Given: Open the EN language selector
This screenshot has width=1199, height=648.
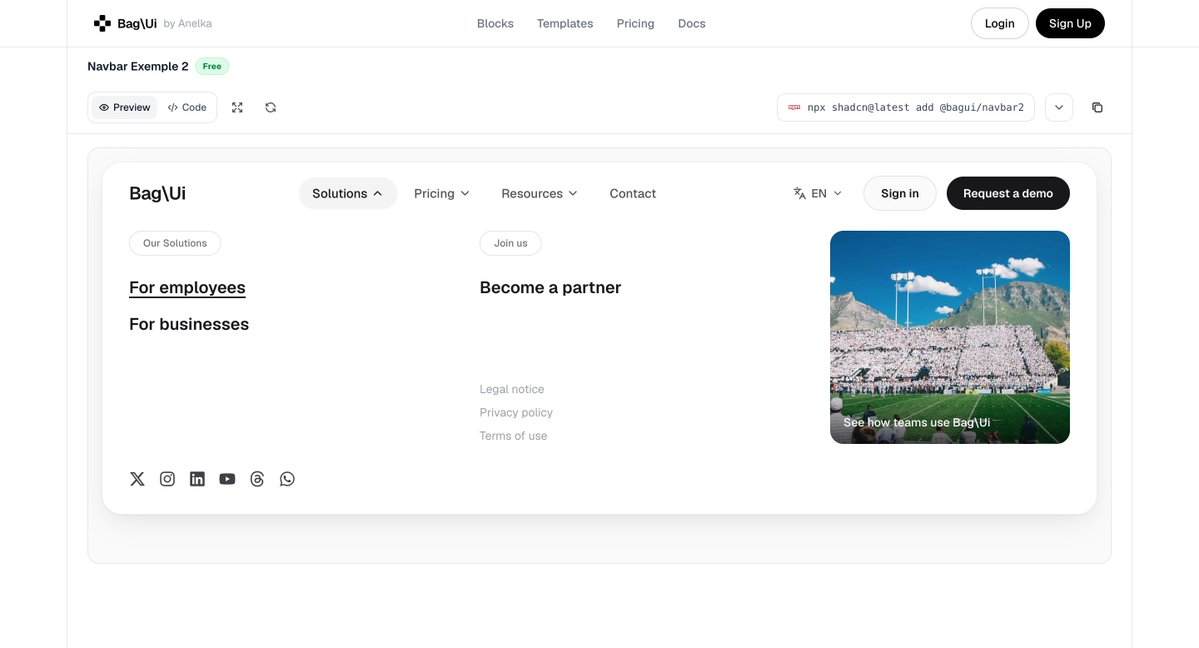Looking at the screenshot, I should (x=817, y=194).
